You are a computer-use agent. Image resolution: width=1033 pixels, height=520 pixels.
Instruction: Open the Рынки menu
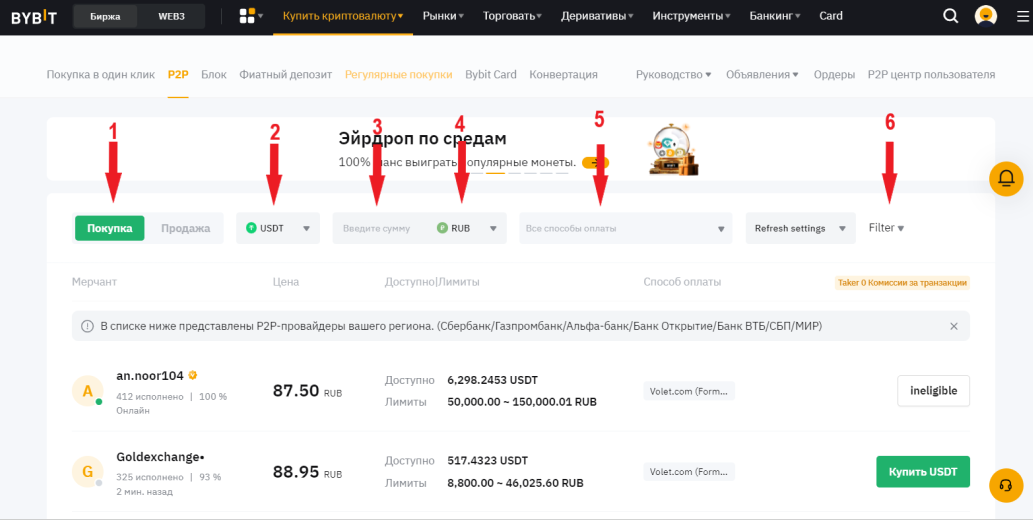click(443, 16)
